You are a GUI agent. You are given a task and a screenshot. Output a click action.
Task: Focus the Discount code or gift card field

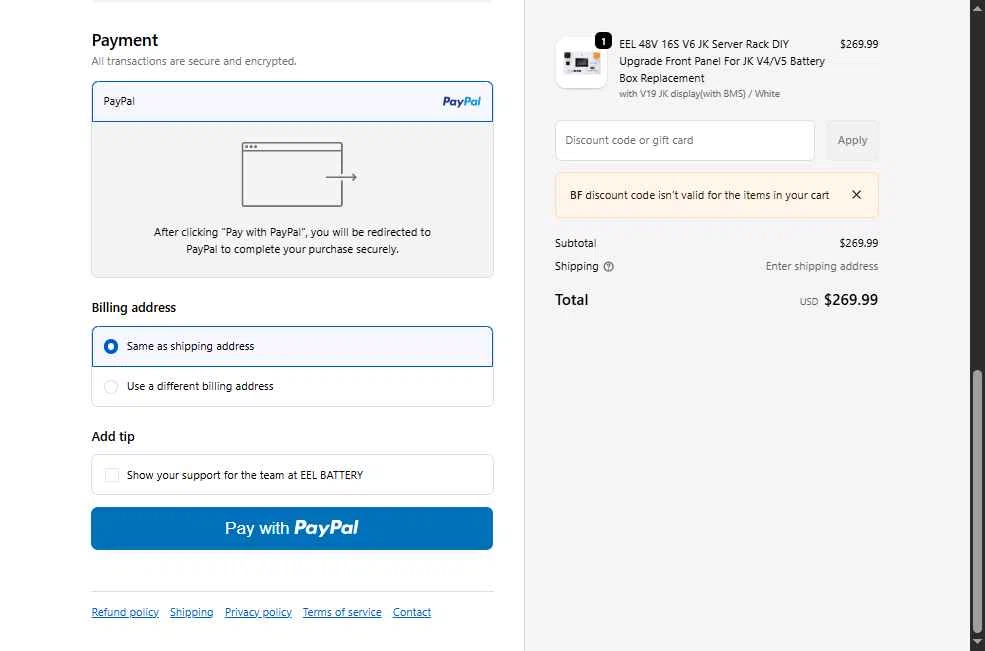click(x=685, y=140)
